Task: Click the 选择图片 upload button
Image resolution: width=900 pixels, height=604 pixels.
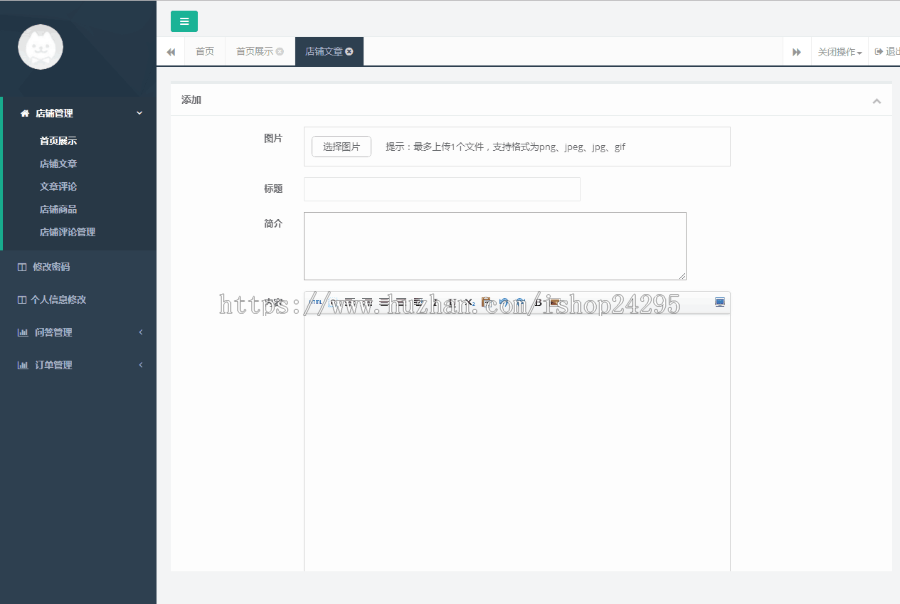Action: coord(341,146)
